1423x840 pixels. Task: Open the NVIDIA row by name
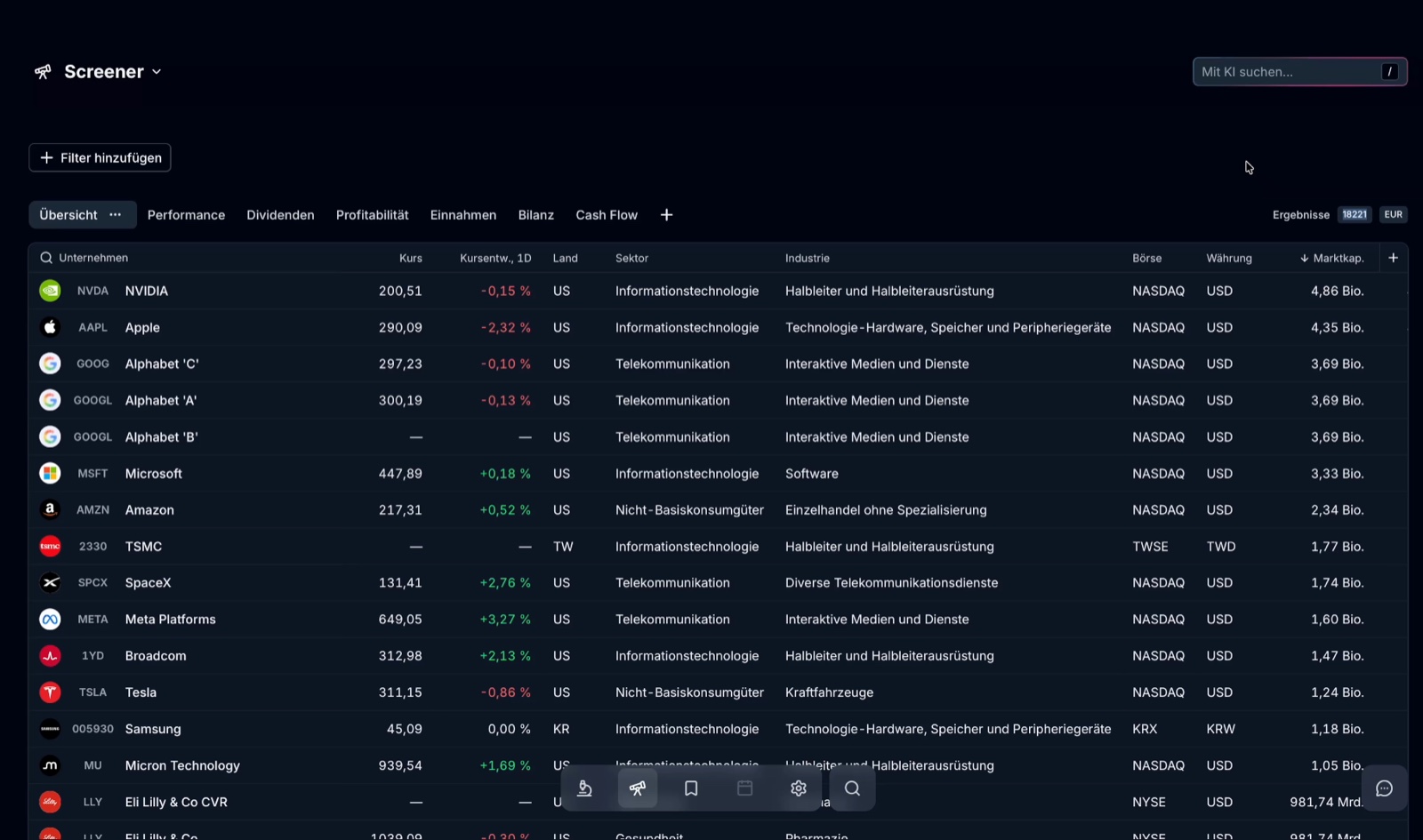click(147, 291)
